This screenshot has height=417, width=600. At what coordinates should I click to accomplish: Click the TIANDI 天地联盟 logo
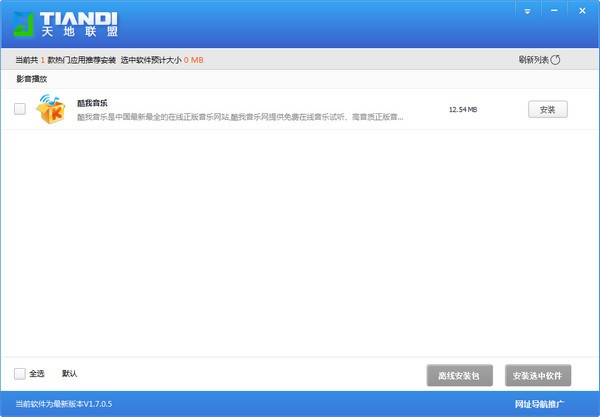pyautogui.click(x=65, y=24)
